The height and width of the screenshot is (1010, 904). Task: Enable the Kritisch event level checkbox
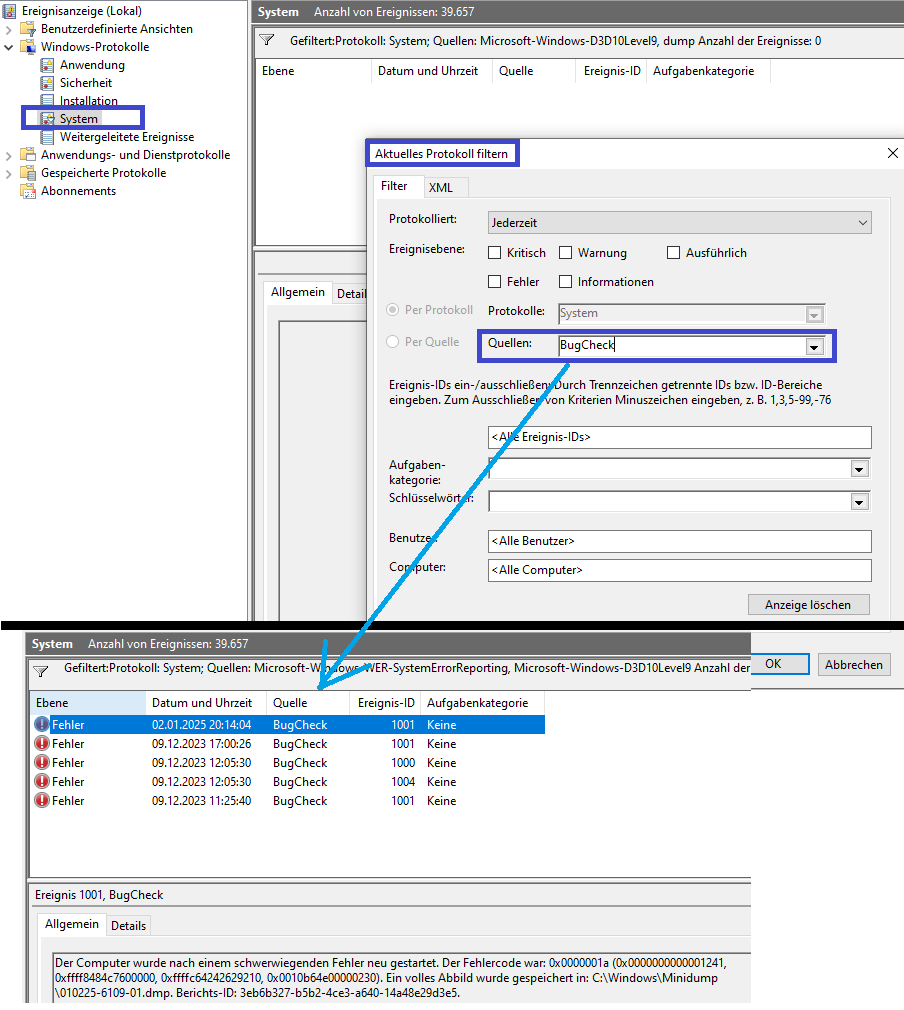[x=494, y=252]
